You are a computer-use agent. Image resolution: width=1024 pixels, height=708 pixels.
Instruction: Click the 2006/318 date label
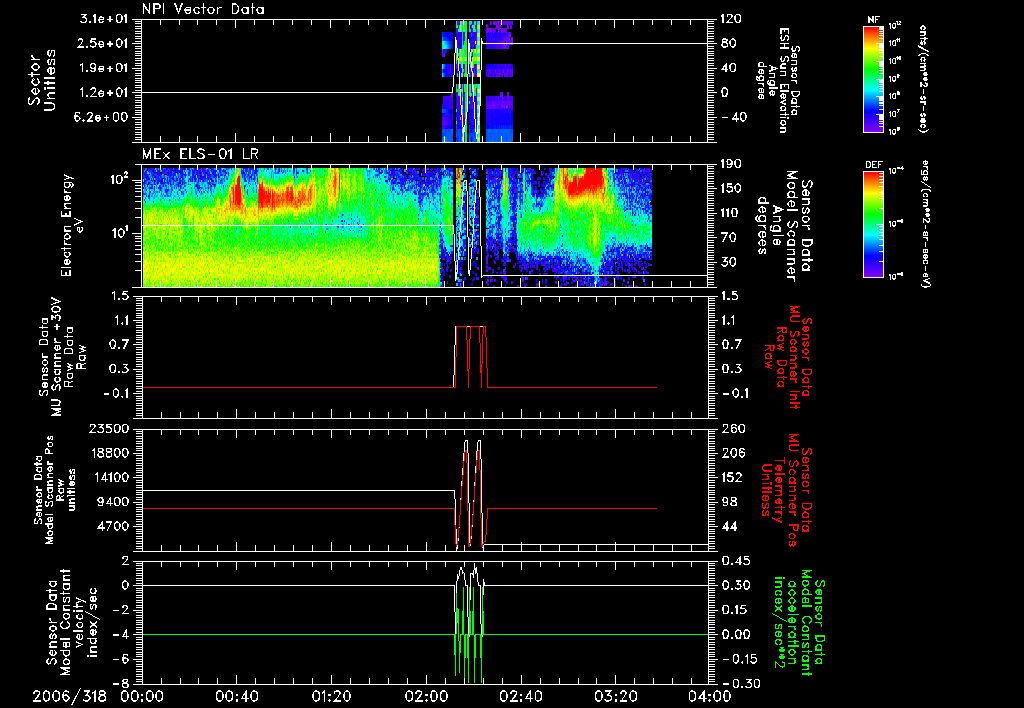69,697
